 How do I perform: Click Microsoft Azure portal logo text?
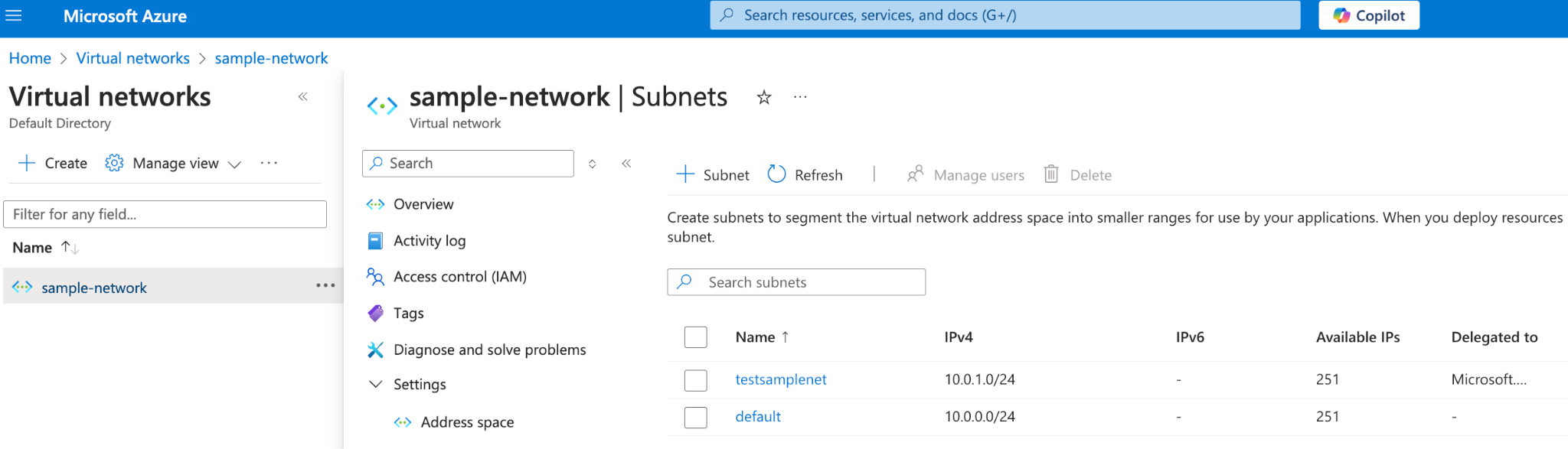[x=125, y=16]
